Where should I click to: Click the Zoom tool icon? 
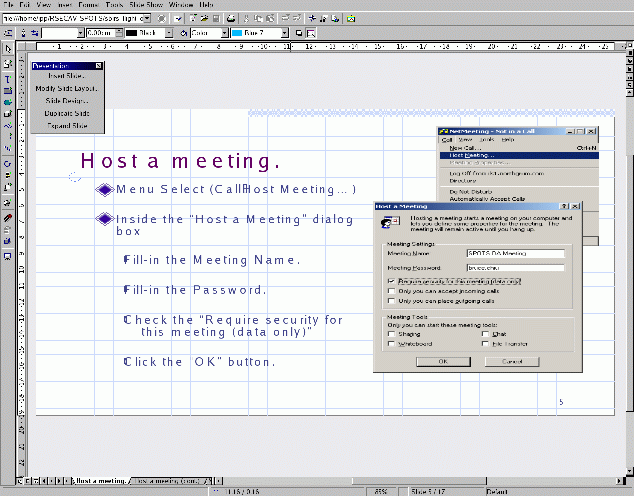tap(8, 62)
